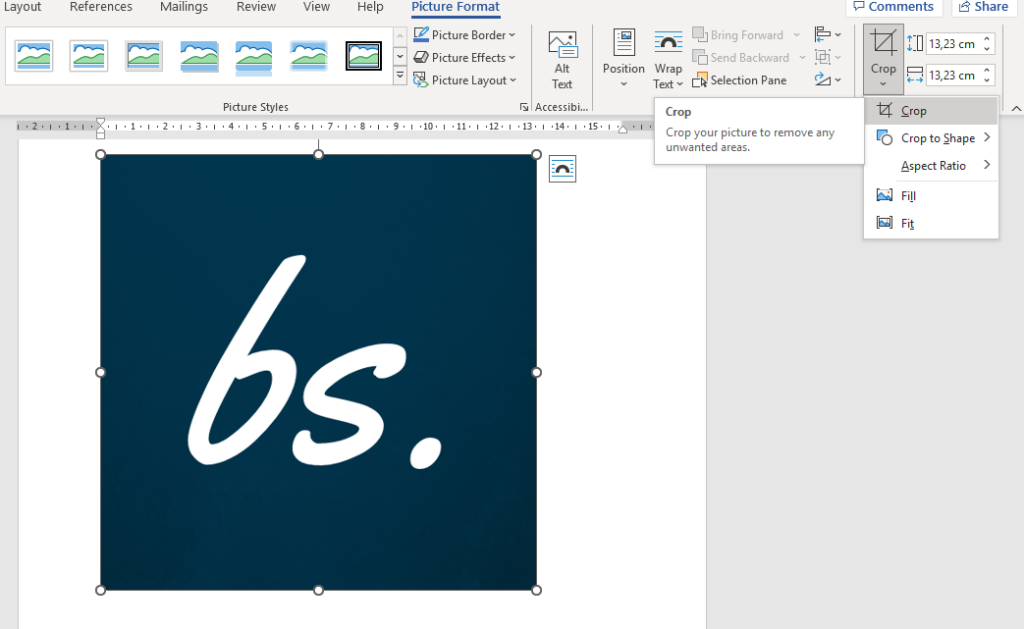Viewport: 1024px width, 629px height.
Task: Open the Picture Effects dropdown
Action: [x=464, y=57]
